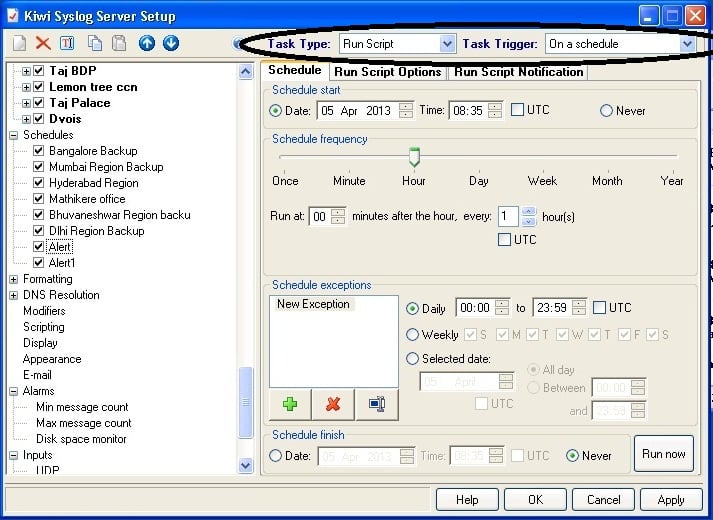Click the rename exception icon button

[x=377, y=404]
